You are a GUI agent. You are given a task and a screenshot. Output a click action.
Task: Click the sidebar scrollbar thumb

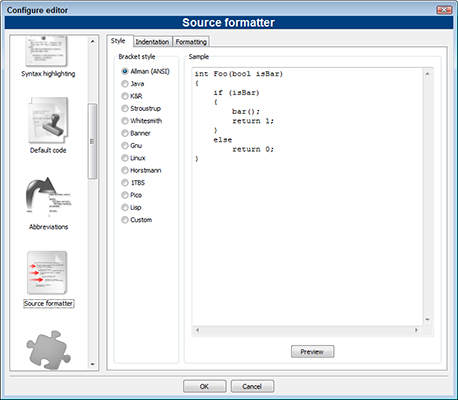[92, 141]
